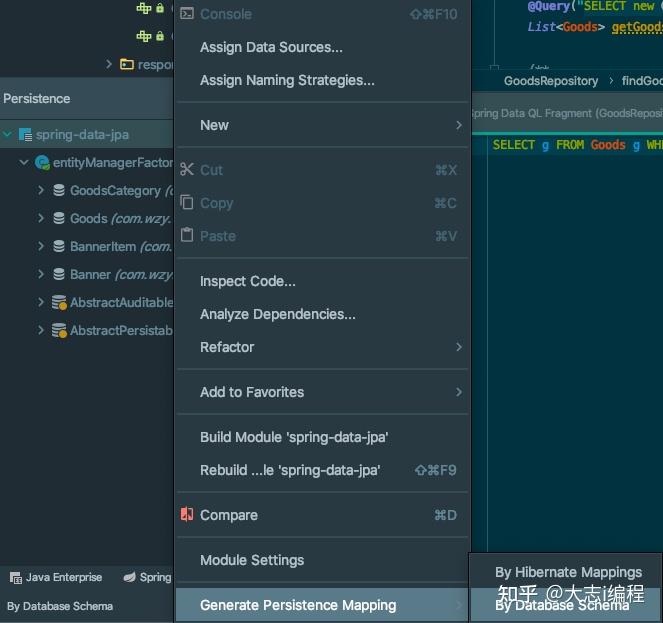Collapse the entityManagerFactory tree node
This screenshot has width=663, height=623.
point(24,162)
